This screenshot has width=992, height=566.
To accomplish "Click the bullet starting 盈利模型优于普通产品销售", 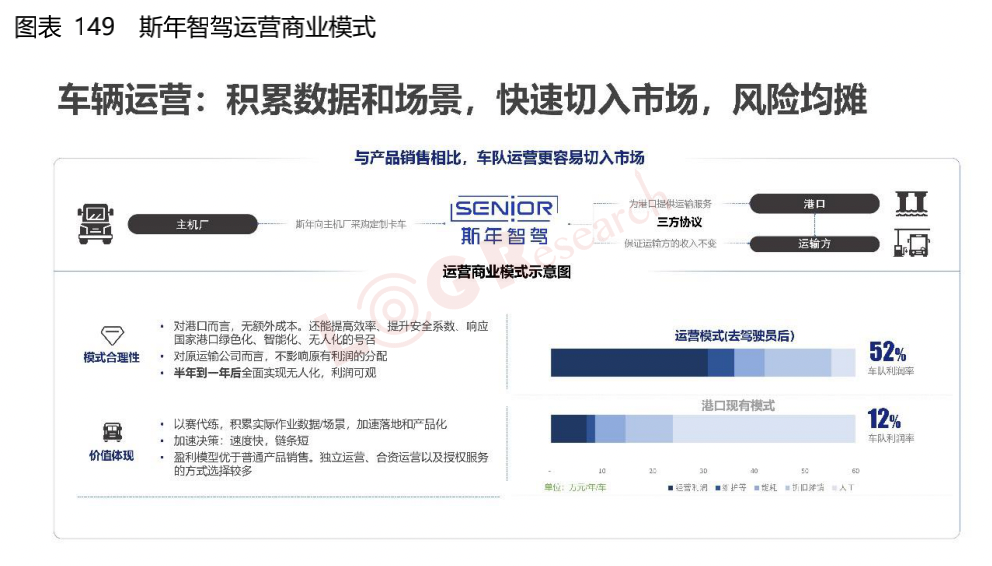I will pyautogui.click(x=331, y=464).
